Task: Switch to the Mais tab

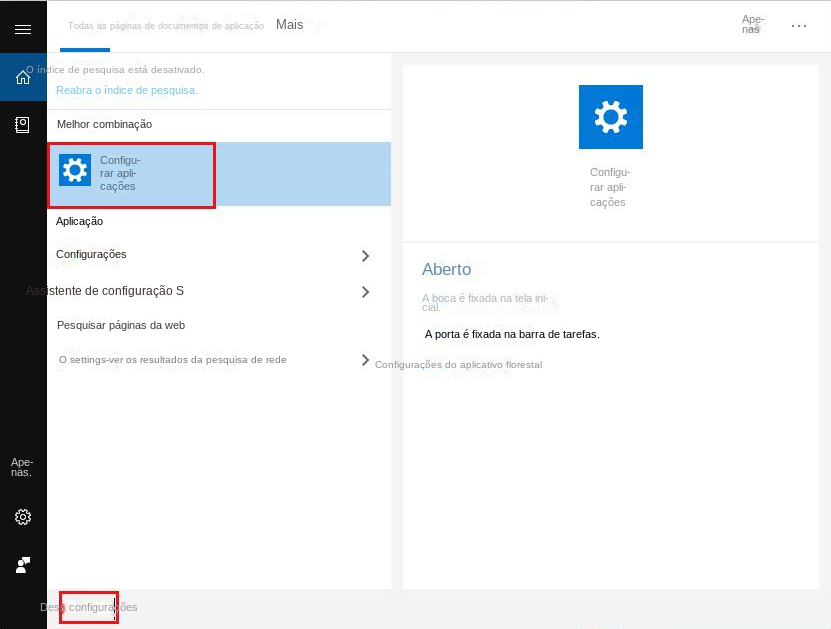Action: [x=289, y=24]
